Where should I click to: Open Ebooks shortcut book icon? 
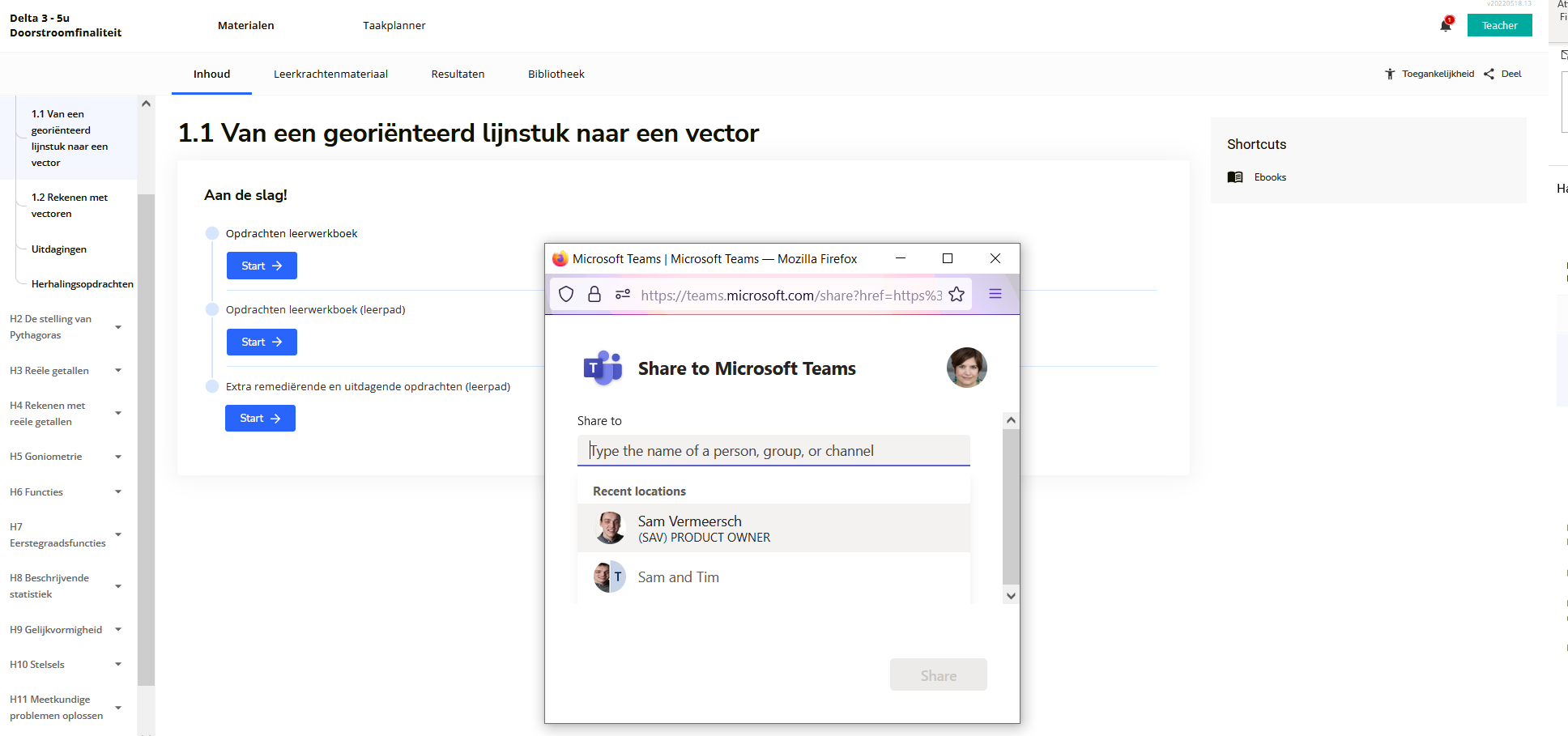click(1235, 177)
